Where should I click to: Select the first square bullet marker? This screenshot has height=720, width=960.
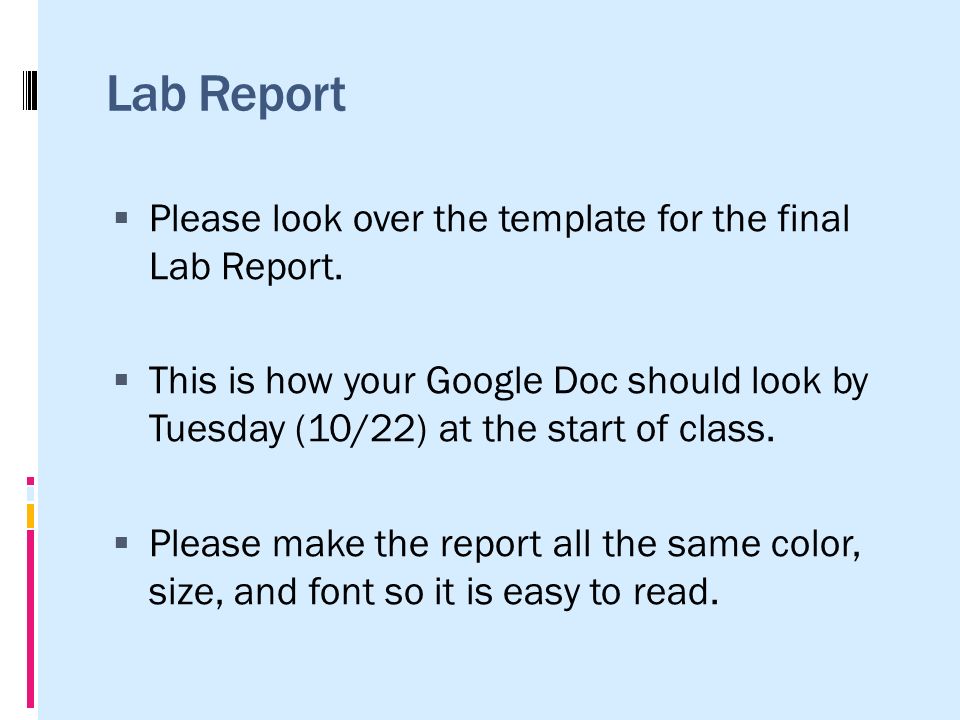[121, 217]
